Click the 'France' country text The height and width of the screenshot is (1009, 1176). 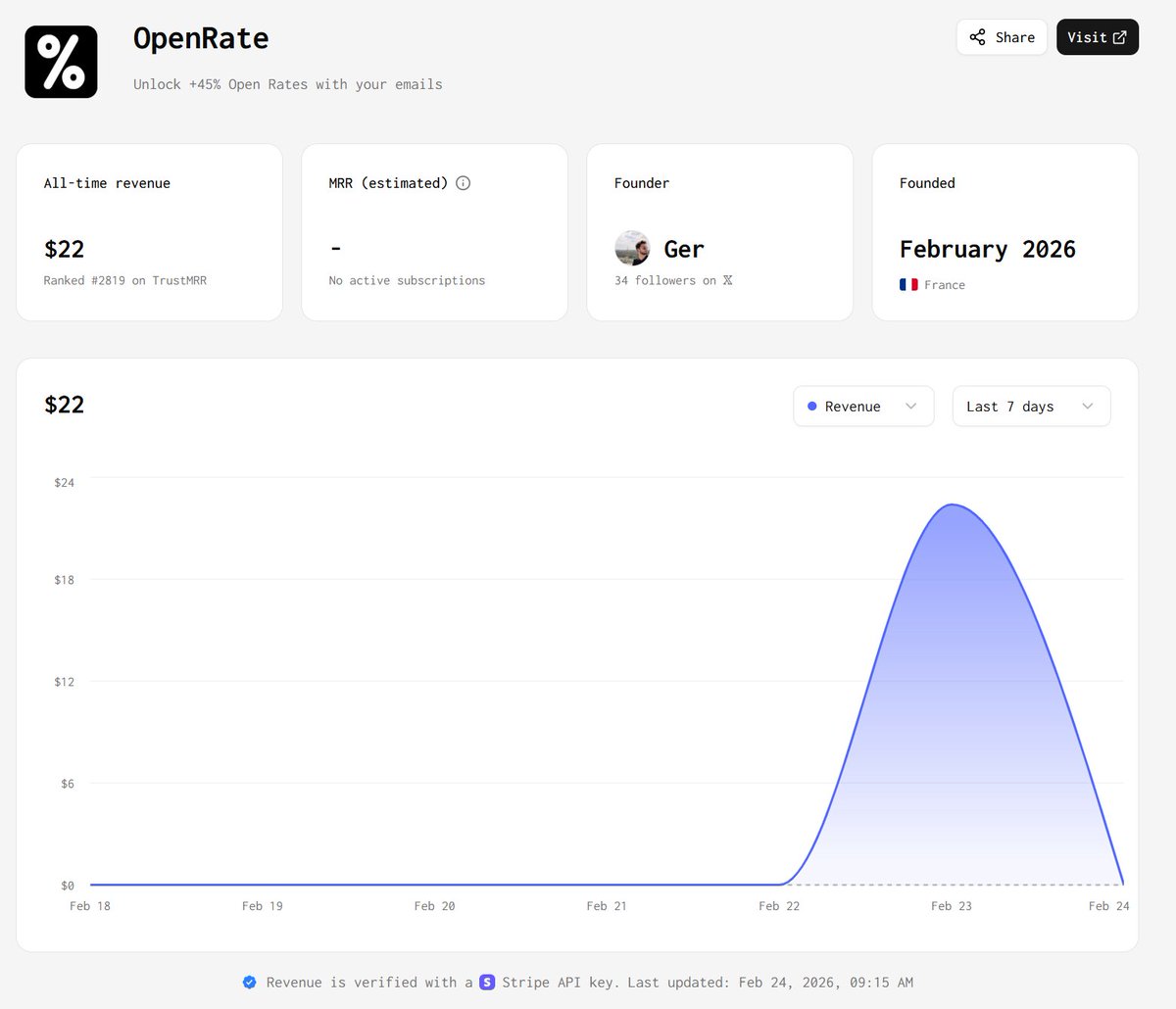coord(945,285)
